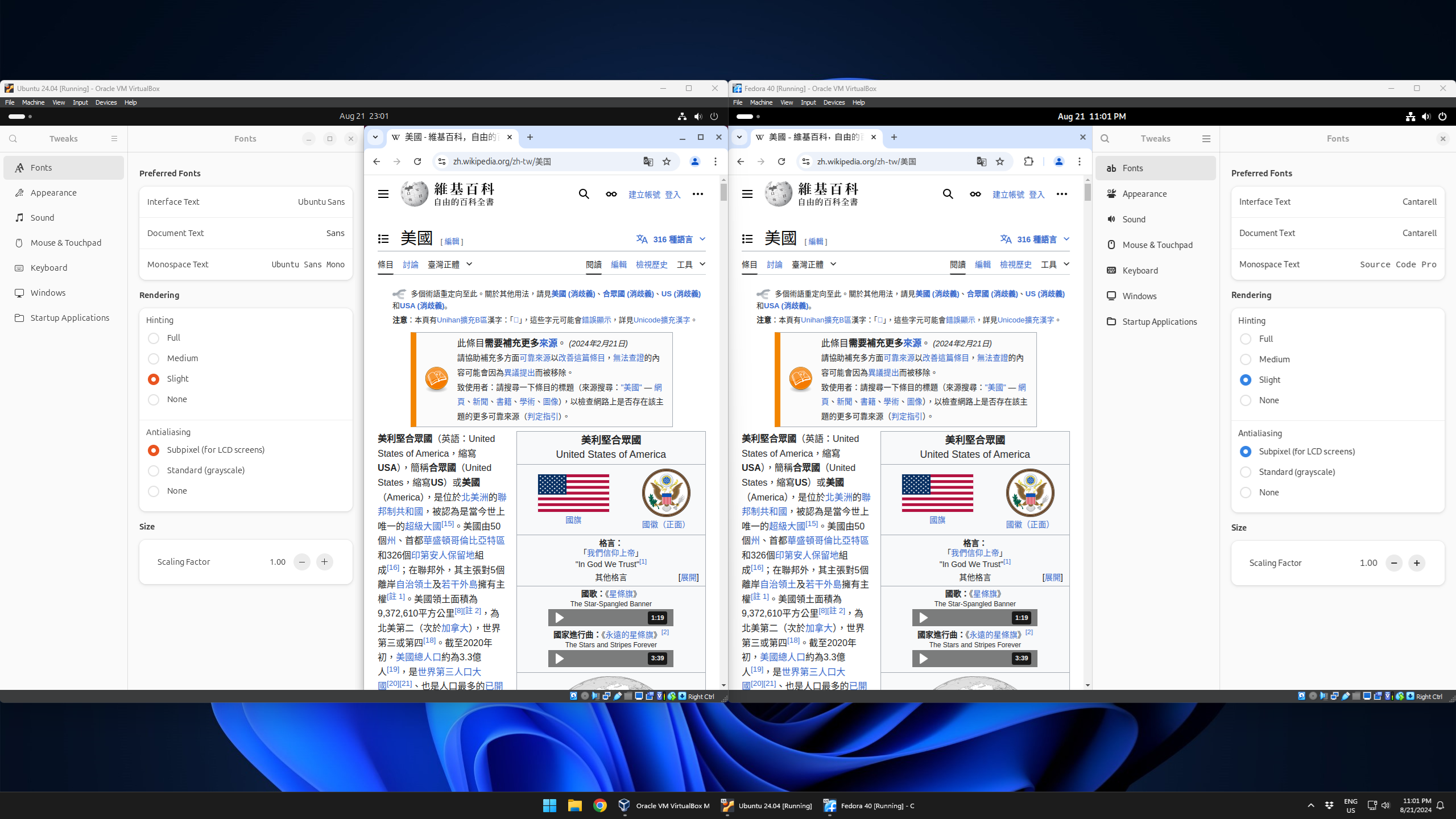Play Stars and Stripes Forever in Fedora Wikipedia

924,659
